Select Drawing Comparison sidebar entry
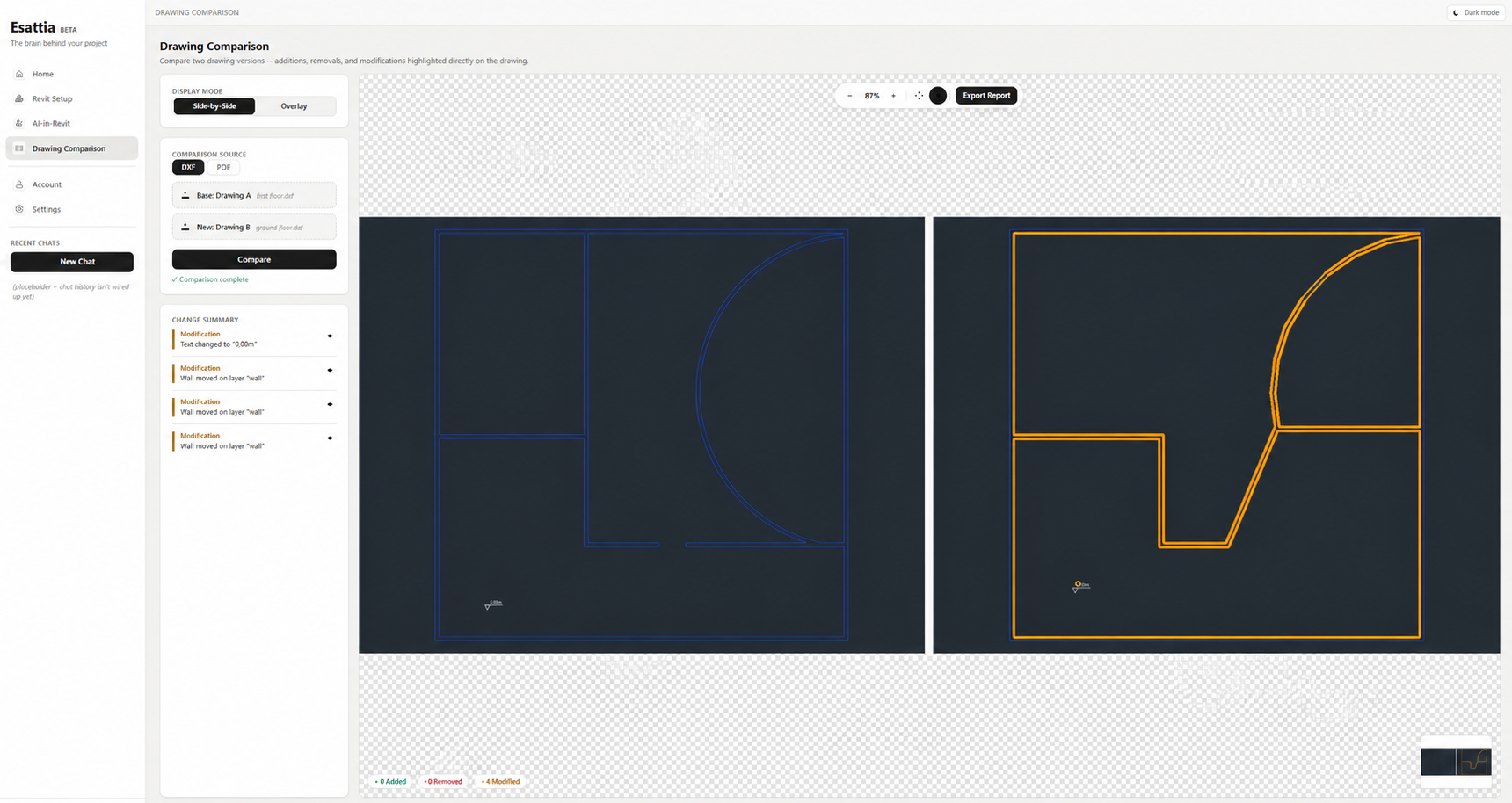The width and height of the screenshot is (1512, 803). [x=71, y=148]
